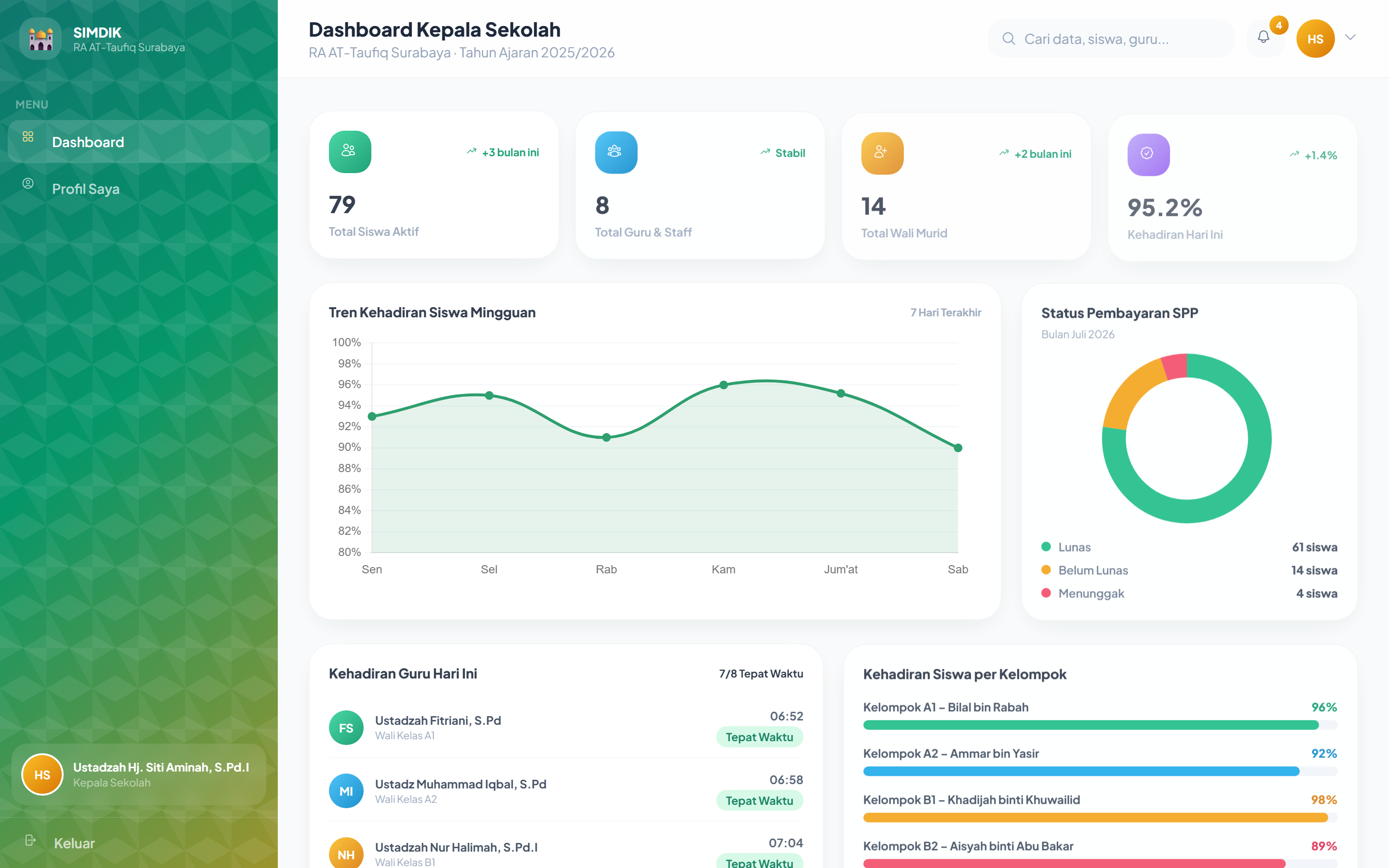This screenshot has height=868, width=1389.
Task: Click the 4 siswa value
Action: (x=1317, y=593)
